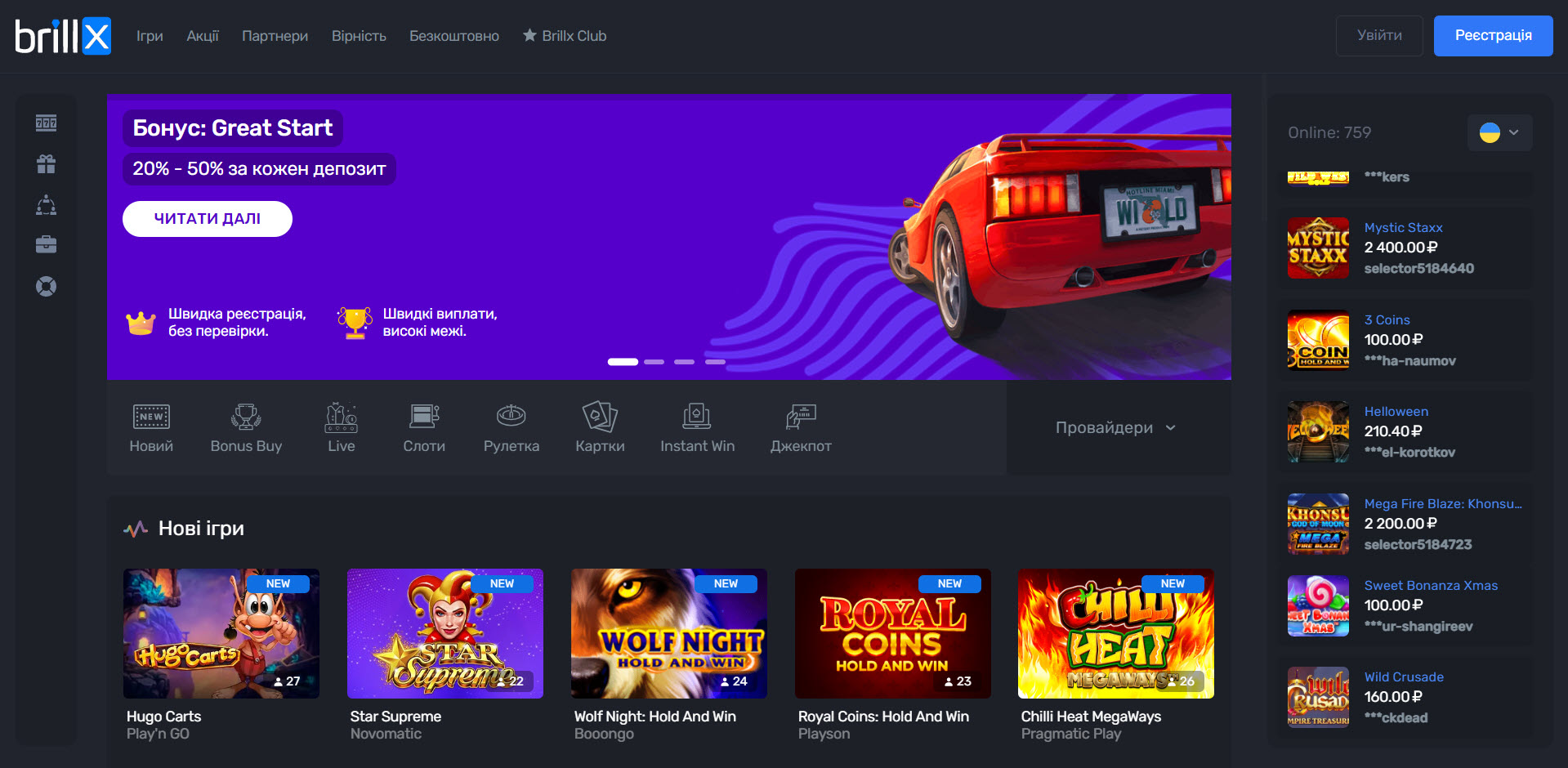Open Helloween winner game icon
Screen dimensions: 1568x768
tap(1318, 432)
